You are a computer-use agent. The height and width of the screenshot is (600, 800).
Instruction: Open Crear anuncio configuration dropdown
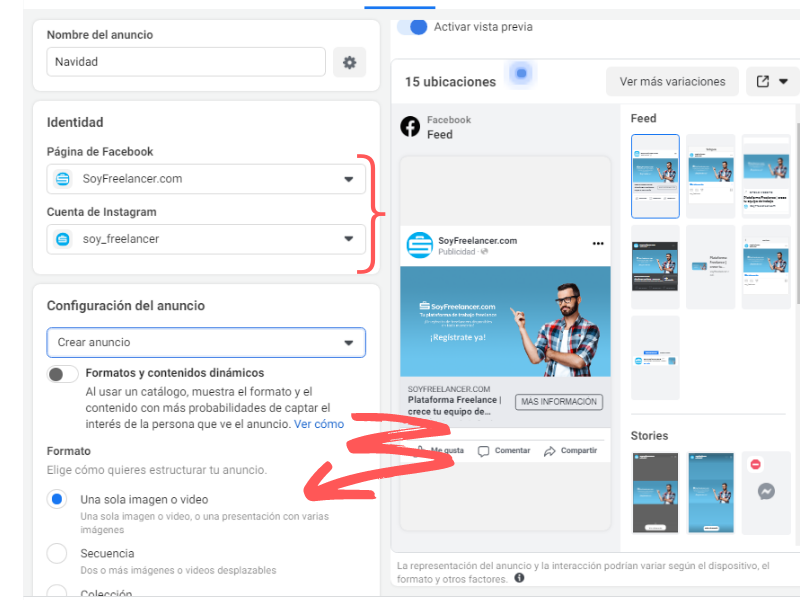click(x=206, y=342)
